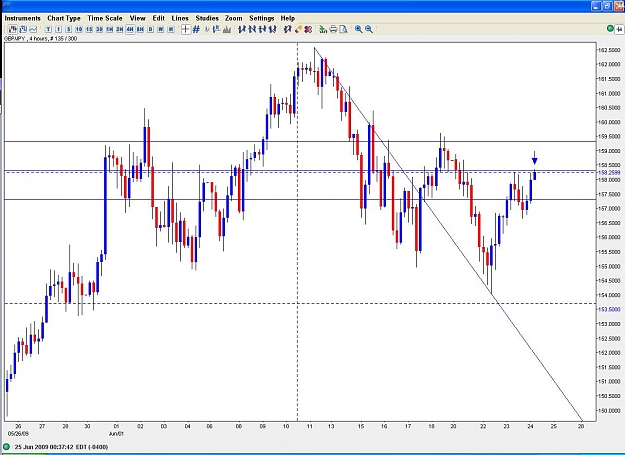Click the active 4H time scale button
Screen dimensions: 625x455
pos(130,29)
